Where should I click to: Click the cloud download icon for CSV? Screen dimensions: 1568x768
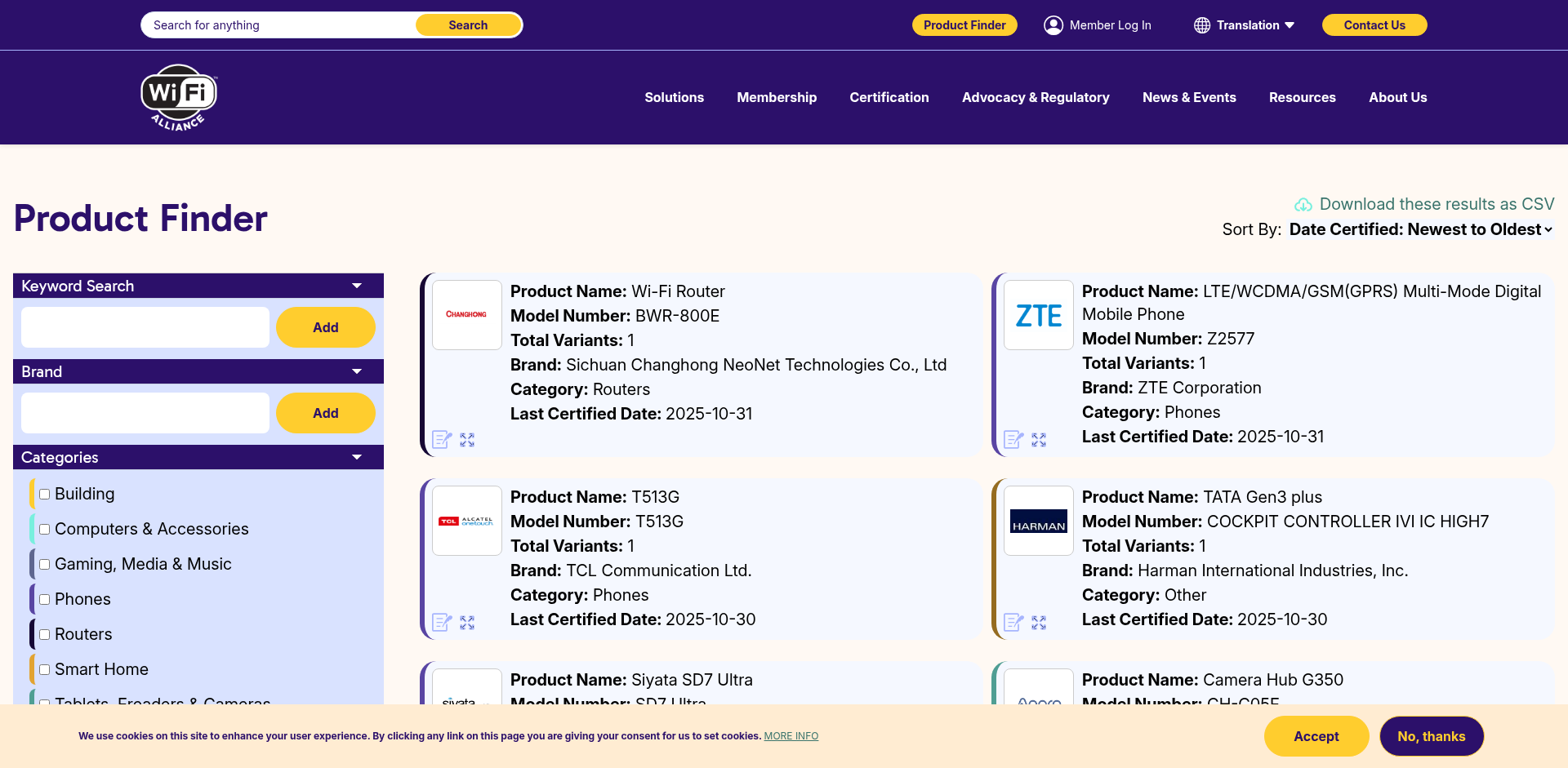pos(1303,205)
